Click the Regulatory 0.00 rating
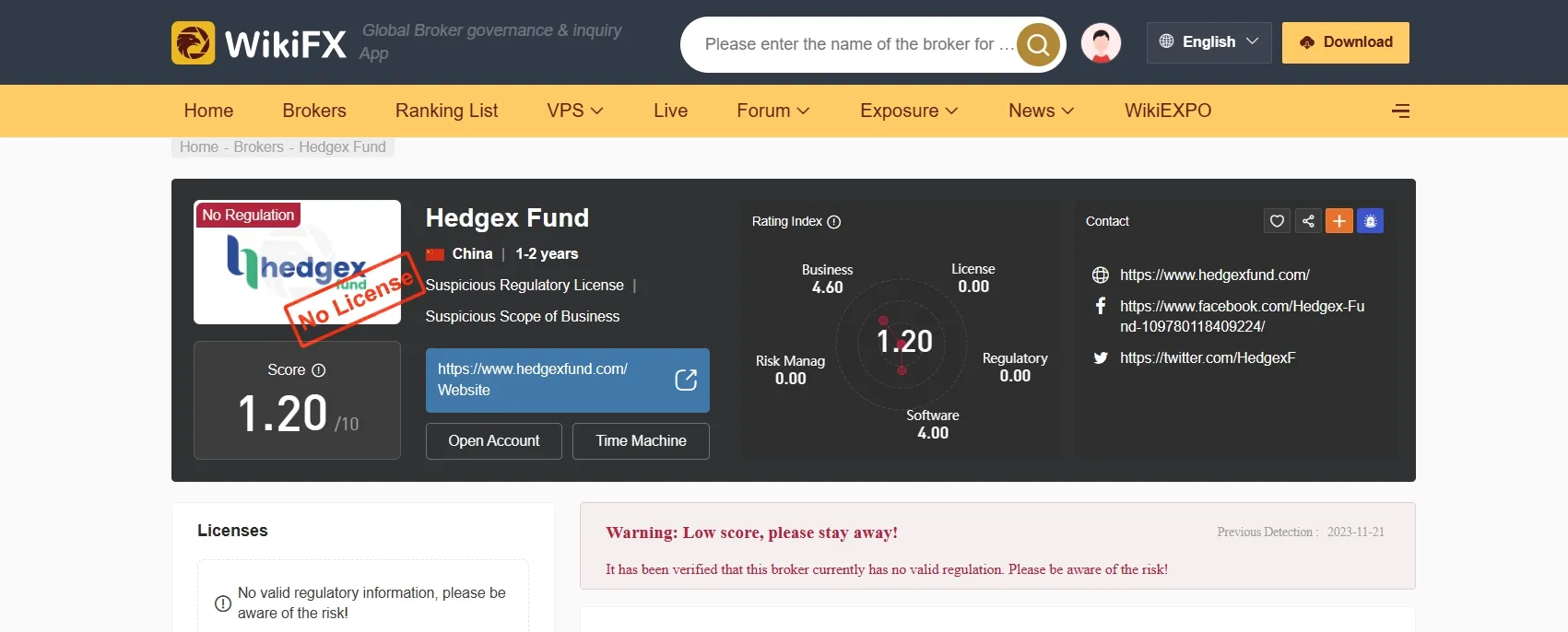The width and height of the screenshot is (1568, 632). (x=1015, y=367)
